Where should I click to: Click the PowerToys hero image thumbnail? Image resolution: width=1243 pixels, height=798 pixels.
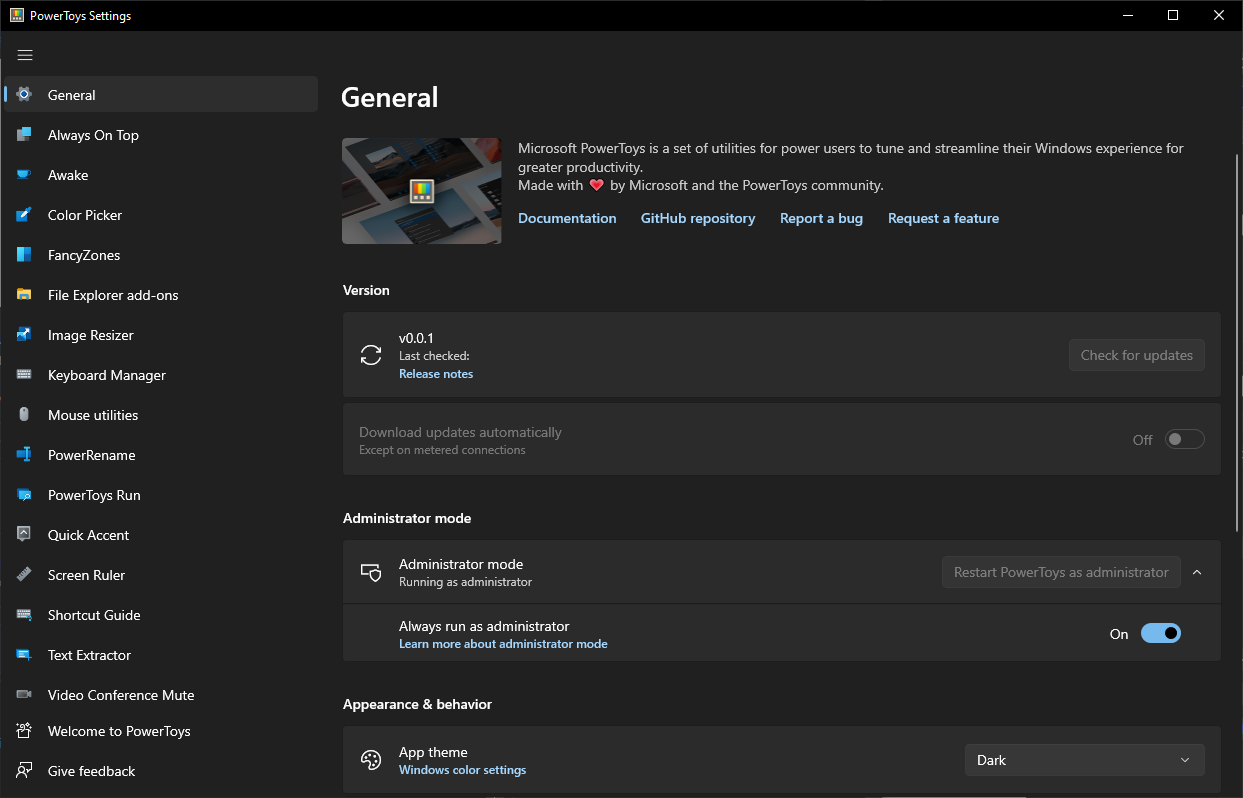point(422,191)
